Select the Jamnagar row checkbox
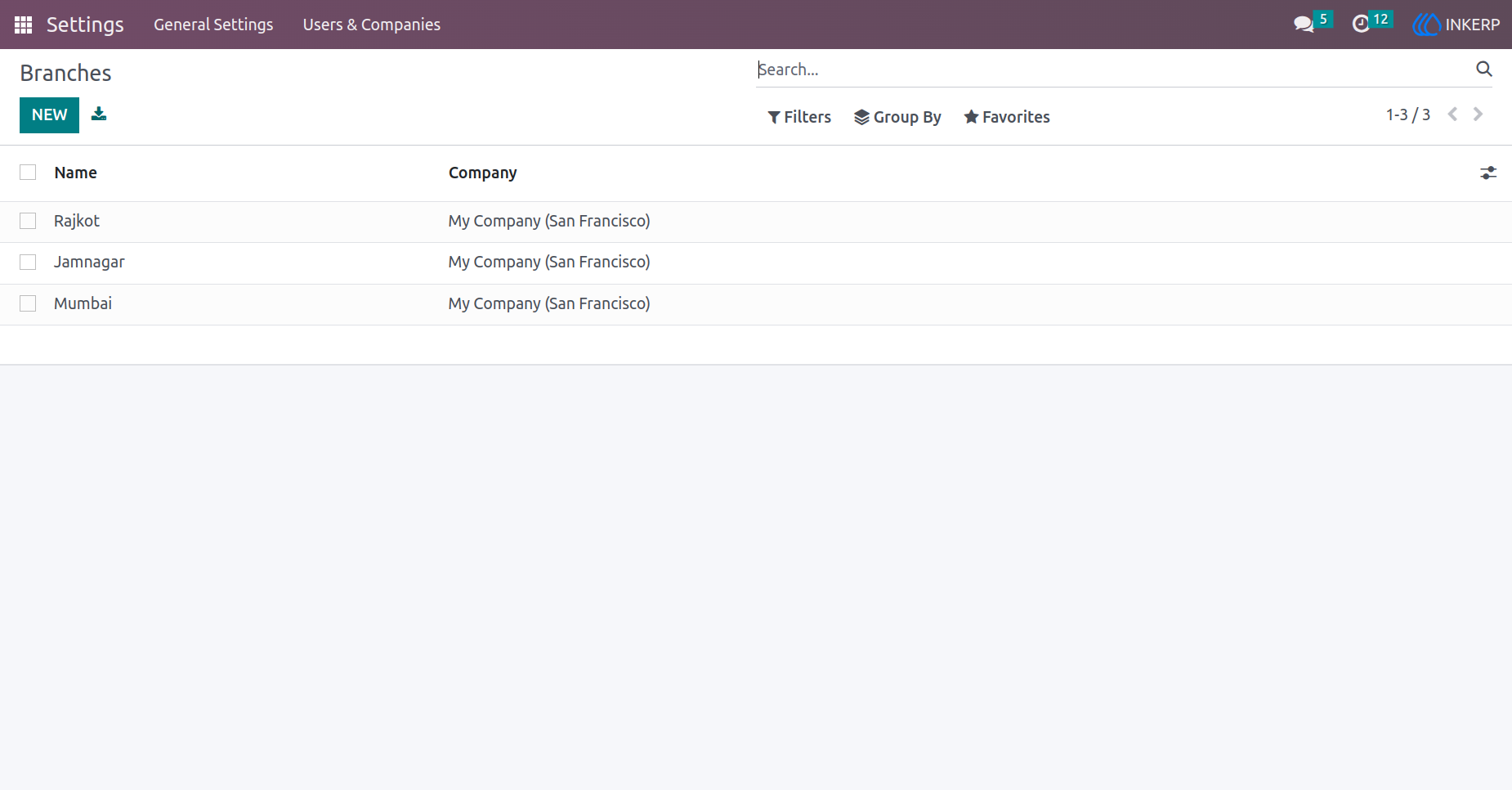The image size is (1512, 790). 28,262
